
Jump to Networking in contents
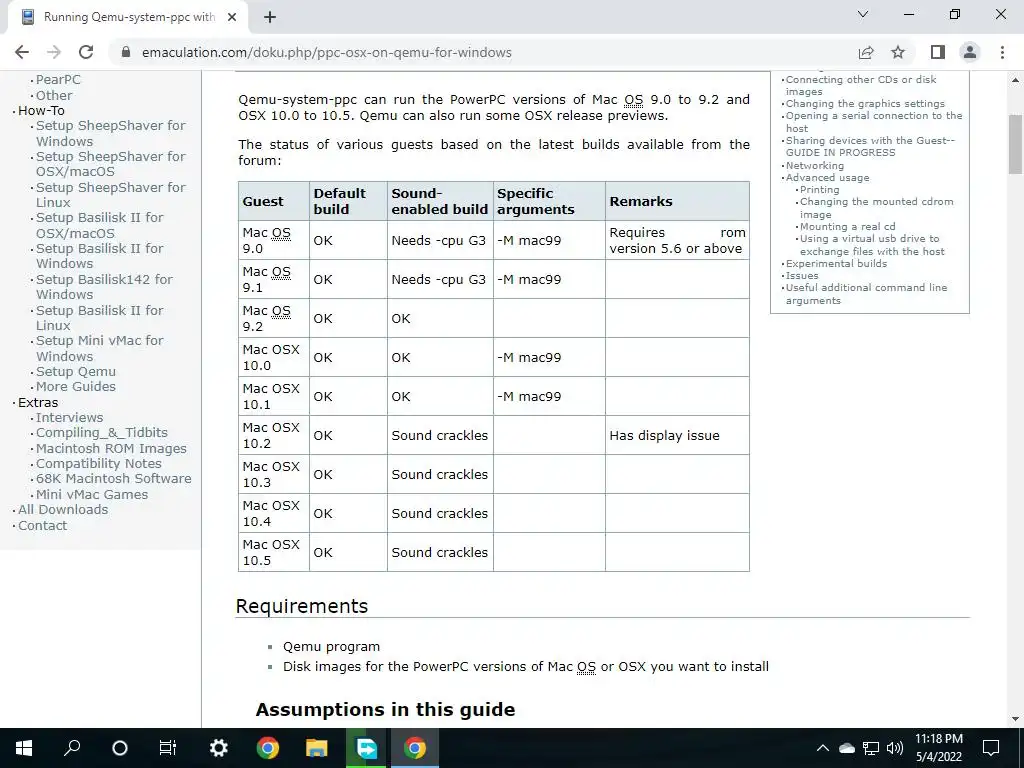pyautogui.click(x=814, y=166)
